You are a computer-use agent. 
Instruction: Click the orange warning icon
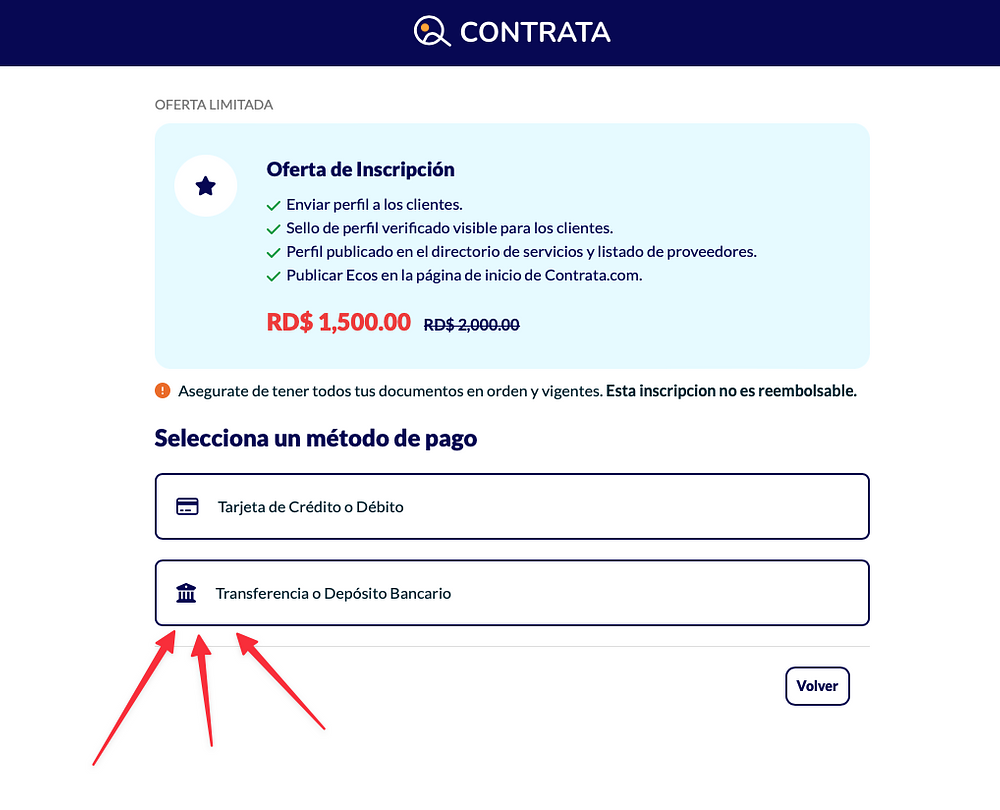click(163, 390)
